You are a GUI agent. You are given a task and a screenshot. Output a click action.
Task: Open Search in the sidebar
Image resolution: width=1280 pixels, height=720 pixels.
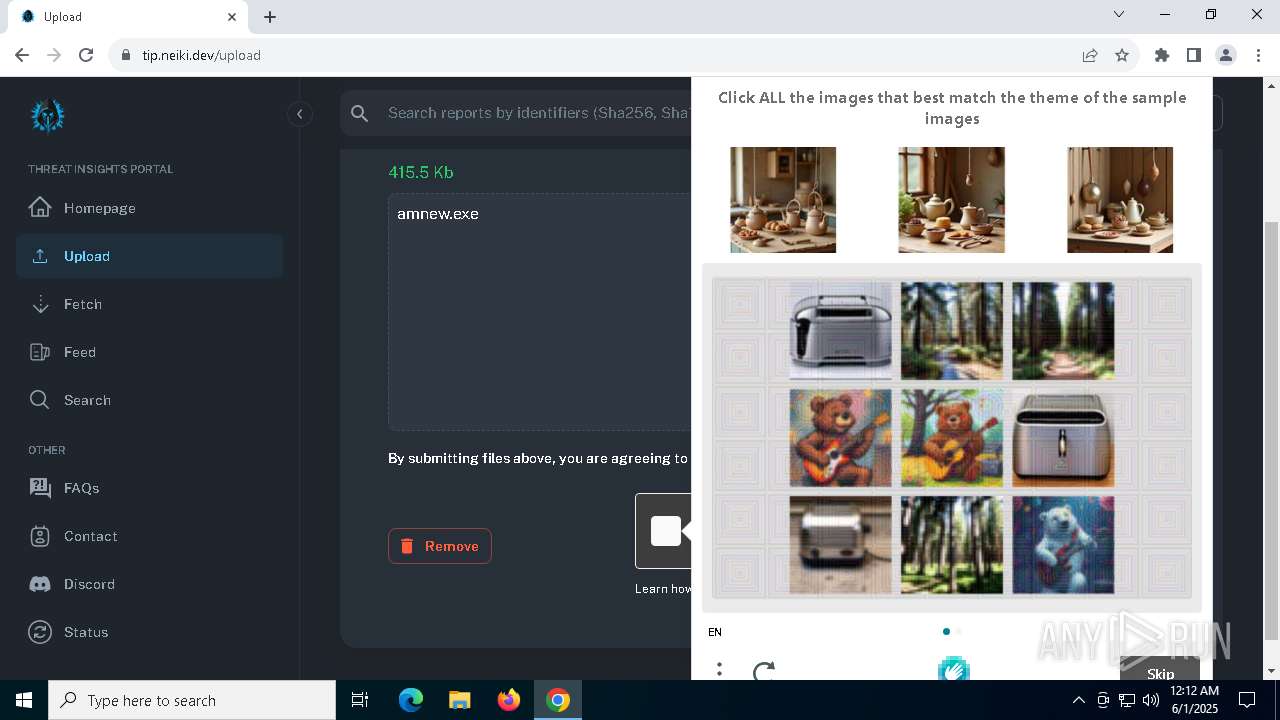150,400
